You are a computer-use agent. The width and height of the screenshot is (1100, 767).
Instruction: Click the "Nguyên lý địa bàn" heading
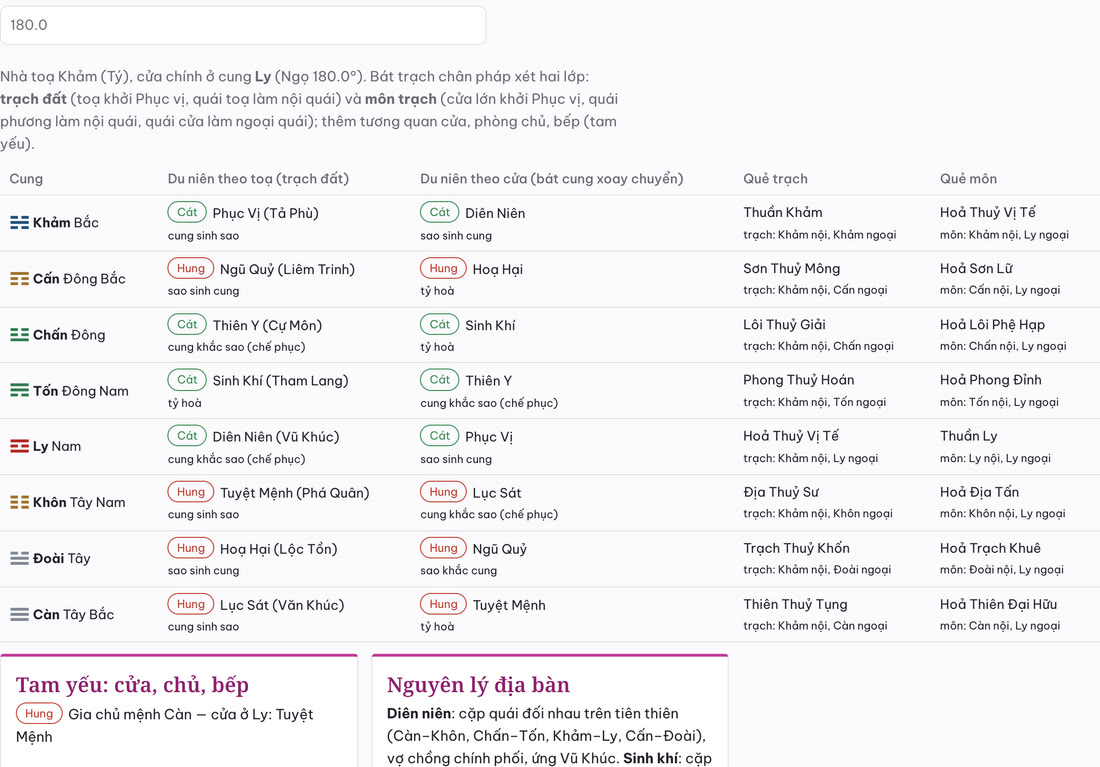pyautogui.click(x=478, y=685)
